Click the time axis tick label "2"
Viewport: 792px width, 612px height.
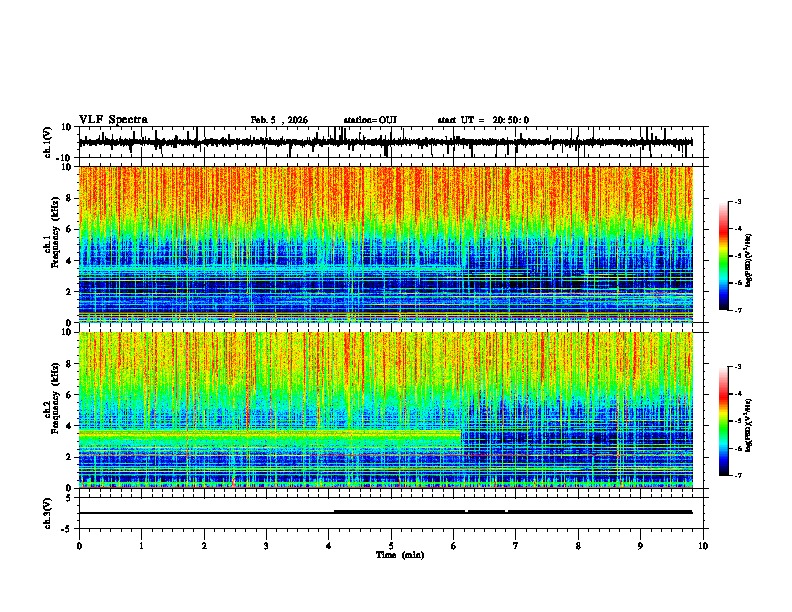pyautogui.click(x=204, y=546)
